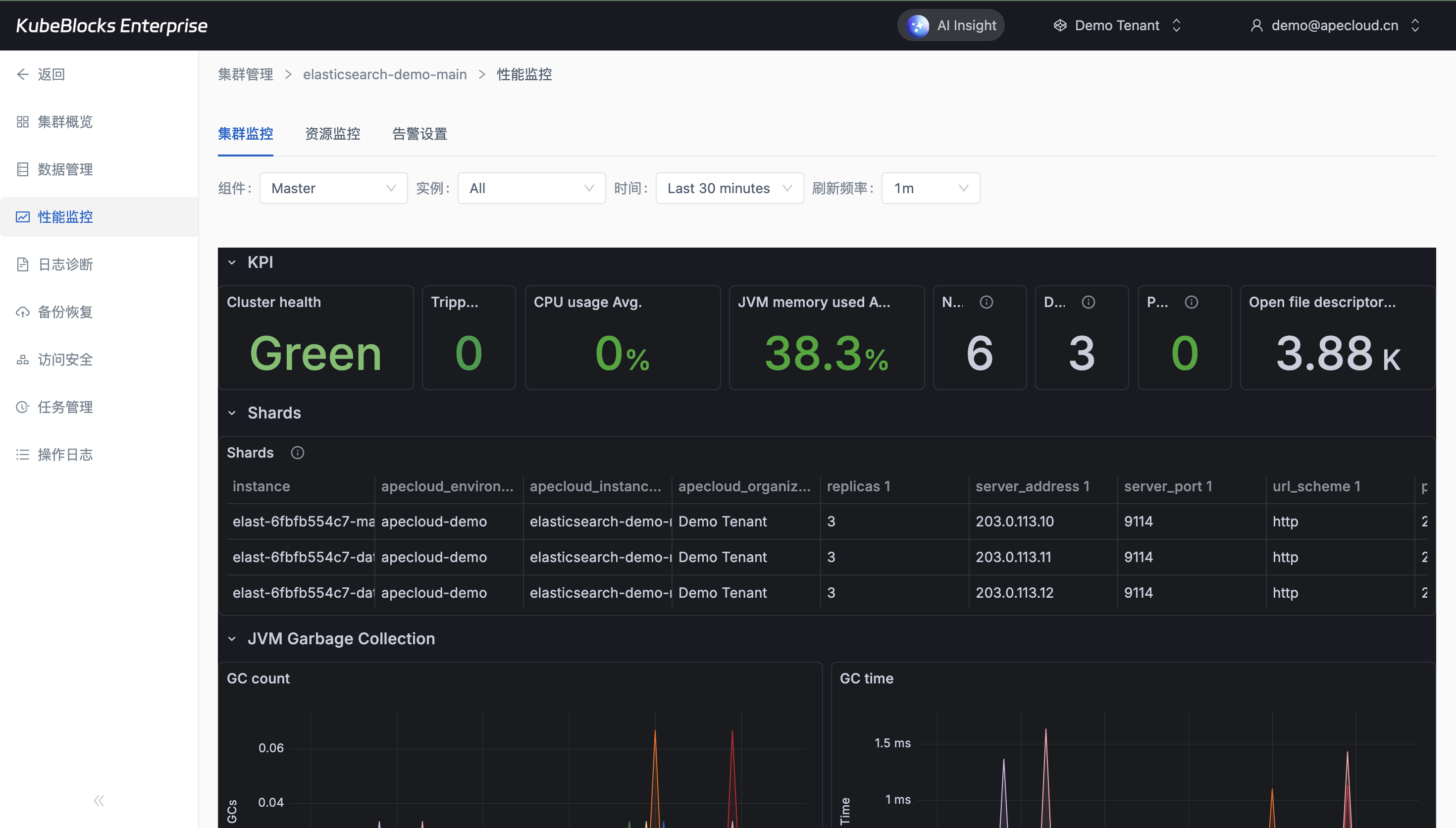Image resolution: width=1456 pixels, height=828 pixels.
Task: Click the replicas 1 column header
Action: (x=858, y=486)
